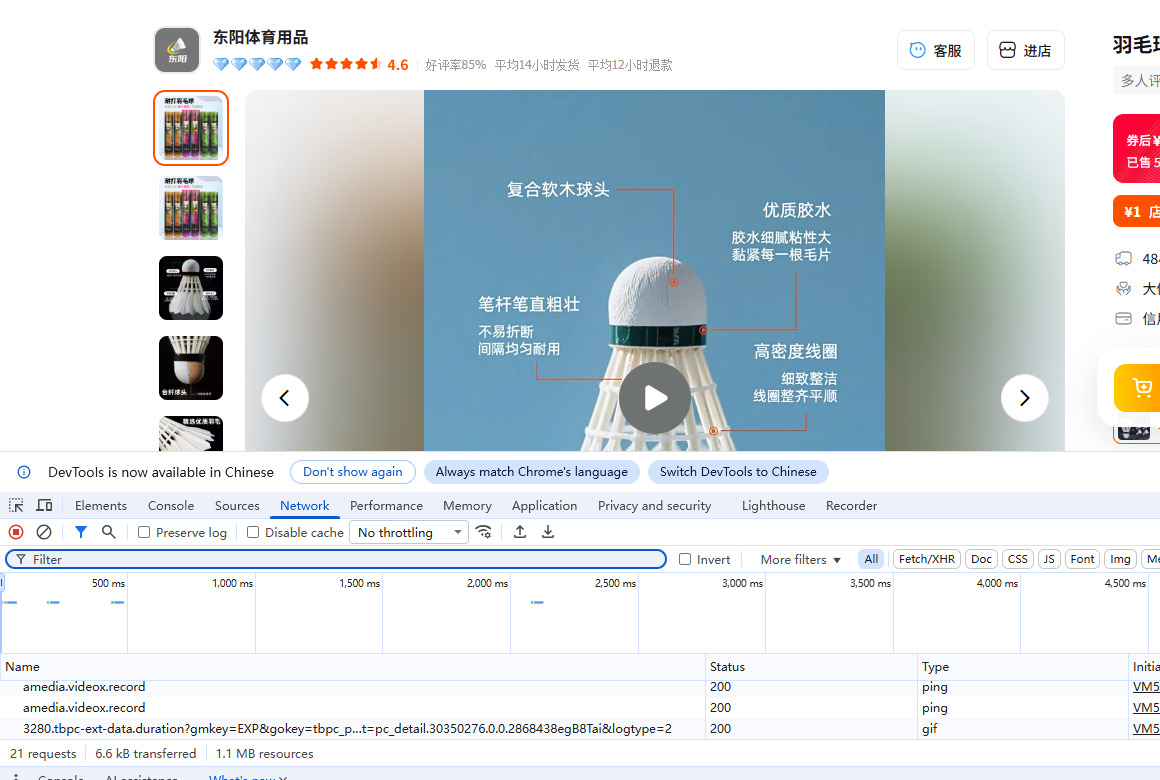This screenshot has height=780, width=1160.
Task: Check the Invert filter checkbox
Action: [x=685, y=560]
